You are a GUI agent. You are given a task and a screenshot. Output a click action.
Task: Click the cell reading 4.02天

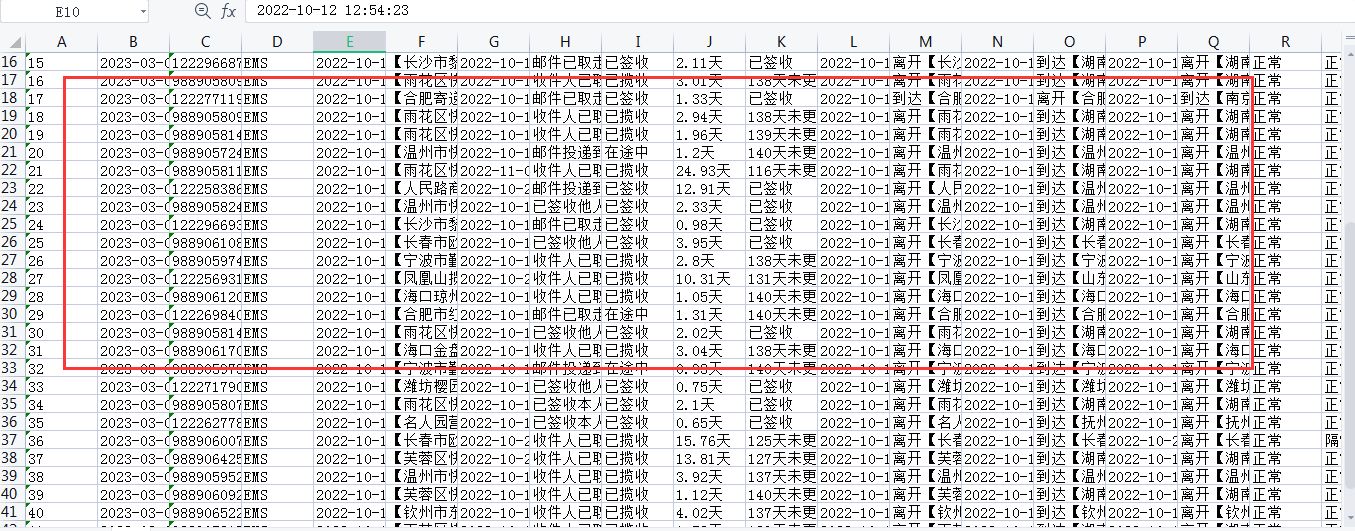pos(709,512)
